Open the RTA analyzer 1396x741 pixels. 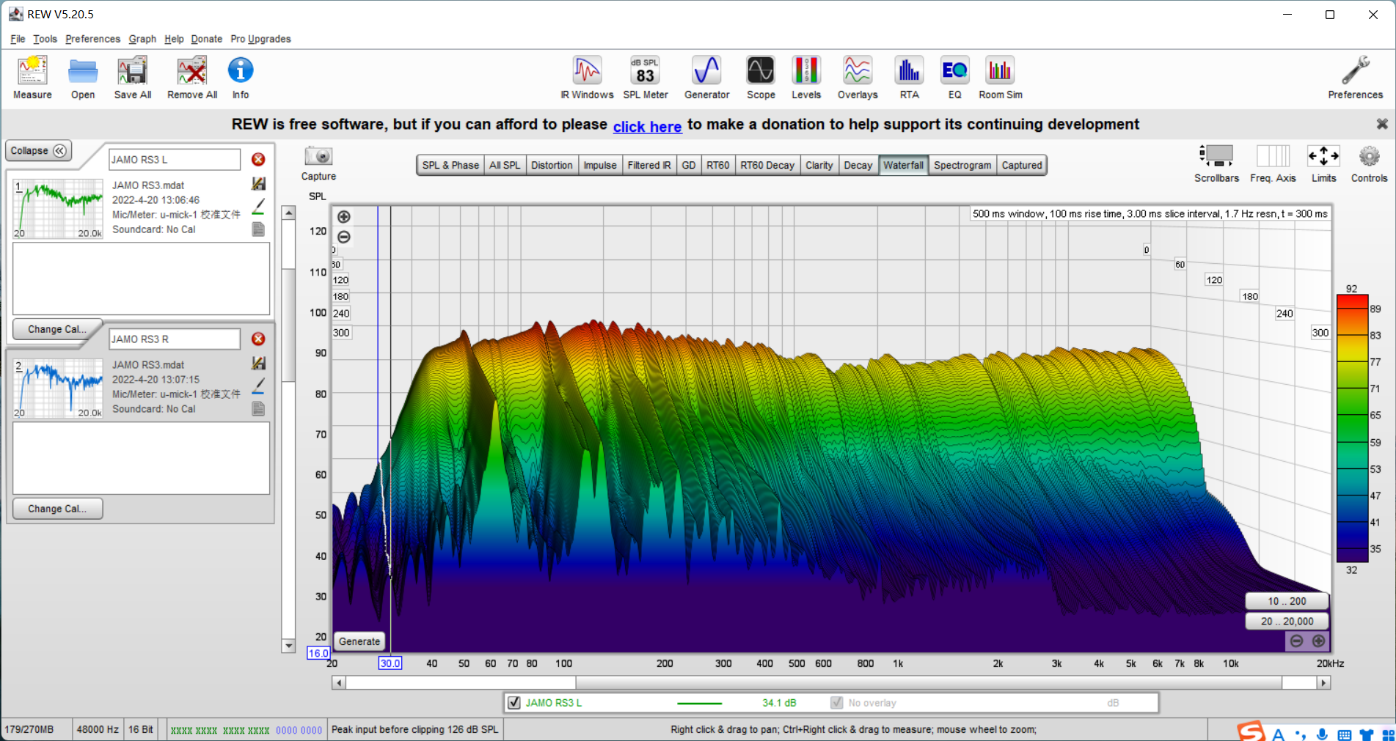coord(908,72)
